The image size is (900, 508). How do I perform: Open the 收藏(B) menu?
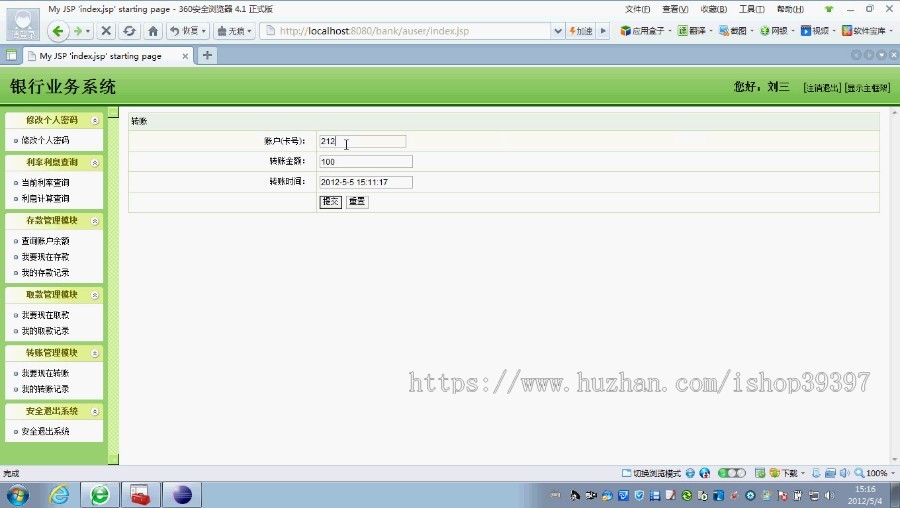(713, 9)
